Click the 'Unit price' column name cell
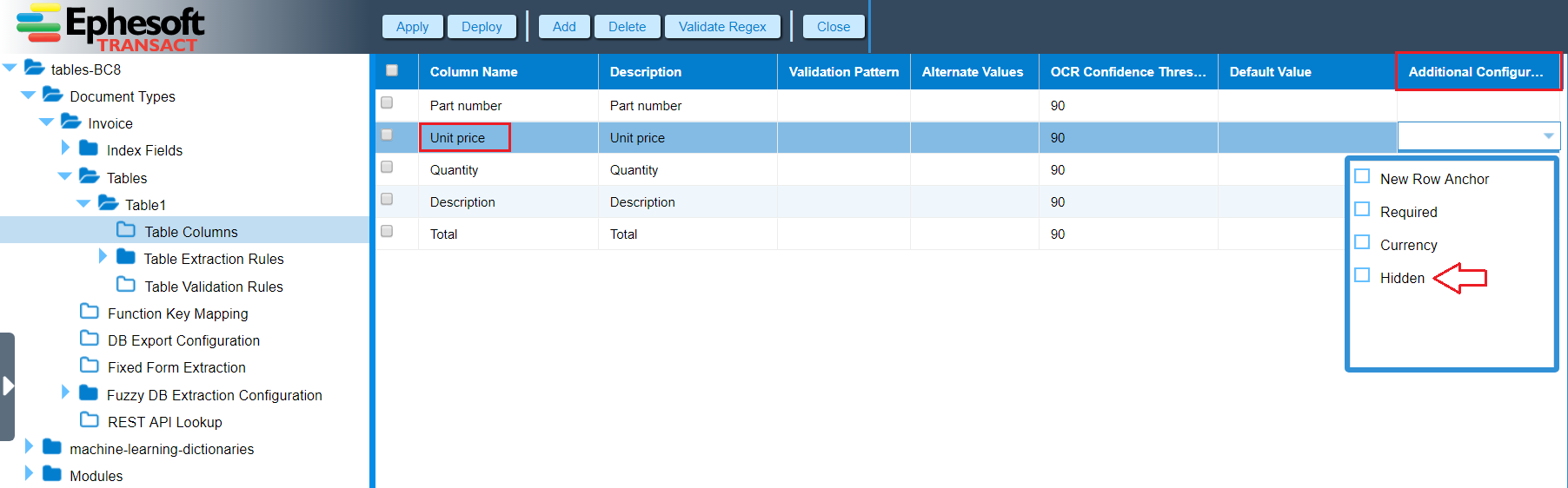Screen dimensions: 1568x488 pyautogui.click(x=508, y=138)
